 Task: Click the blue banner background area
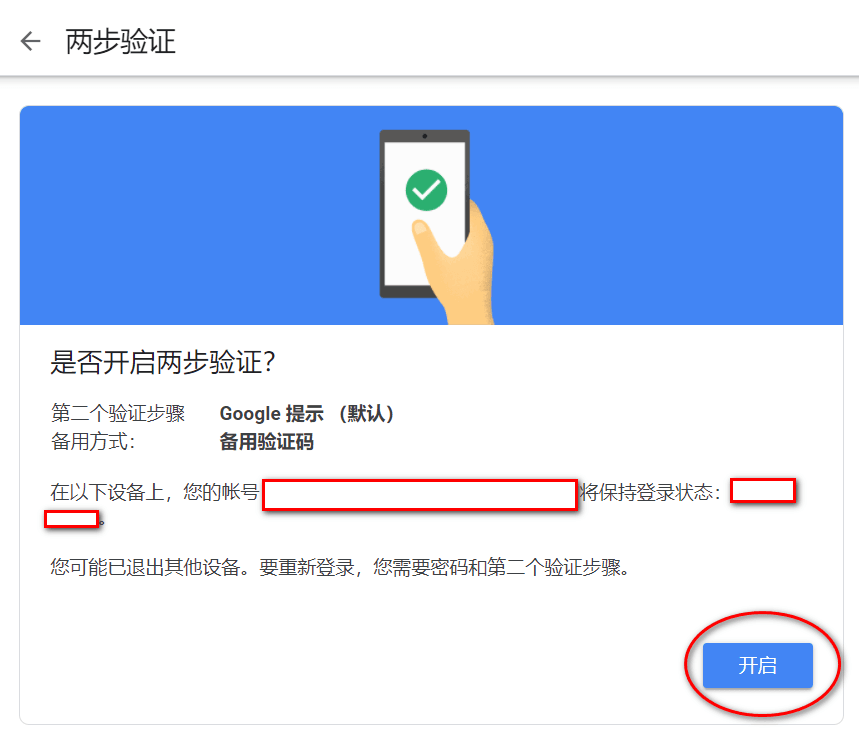(x=657, y=215)
